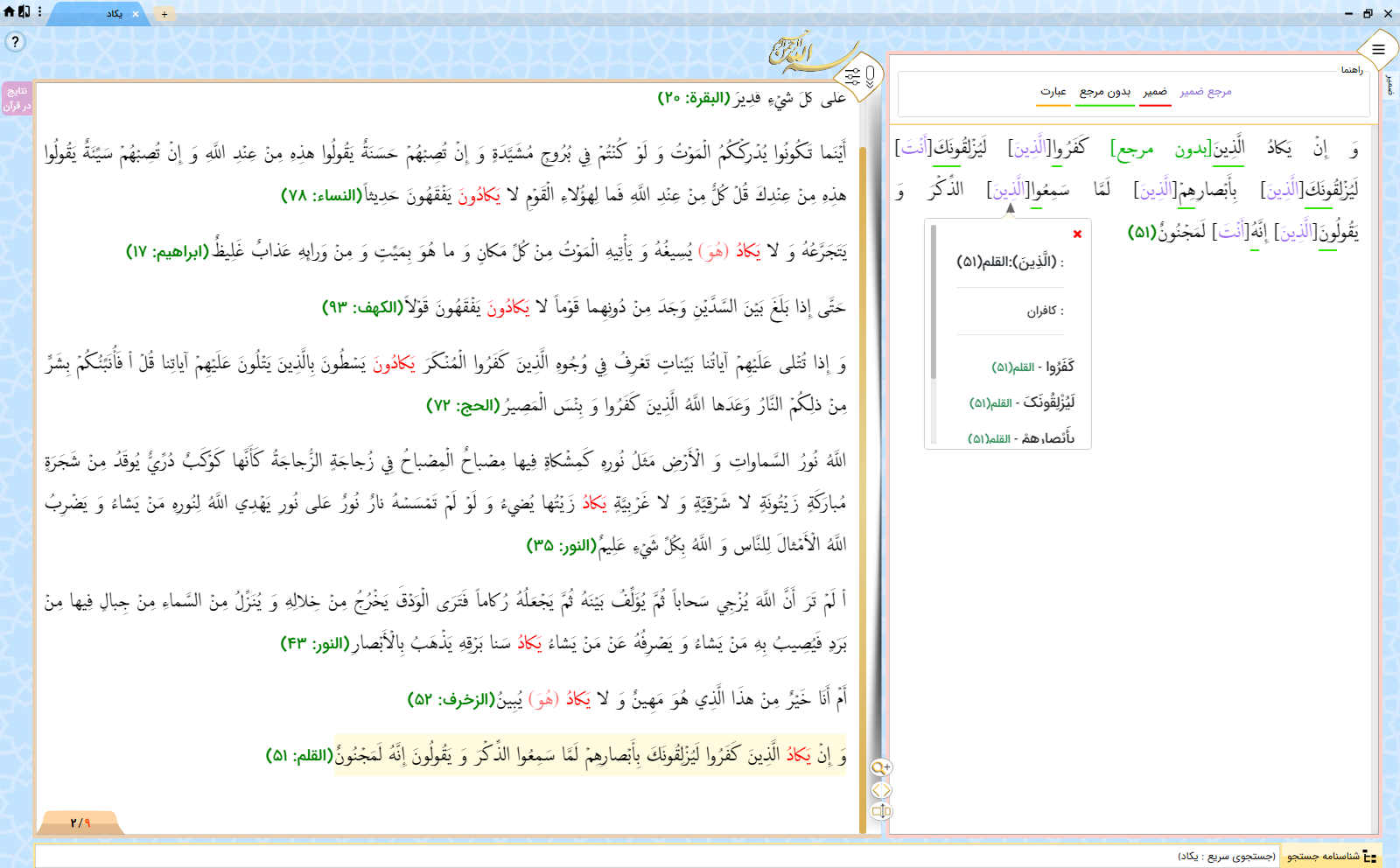Click the popup header (الَّذِينَ):القلم(٥١)

click(x=1007, y=262)
